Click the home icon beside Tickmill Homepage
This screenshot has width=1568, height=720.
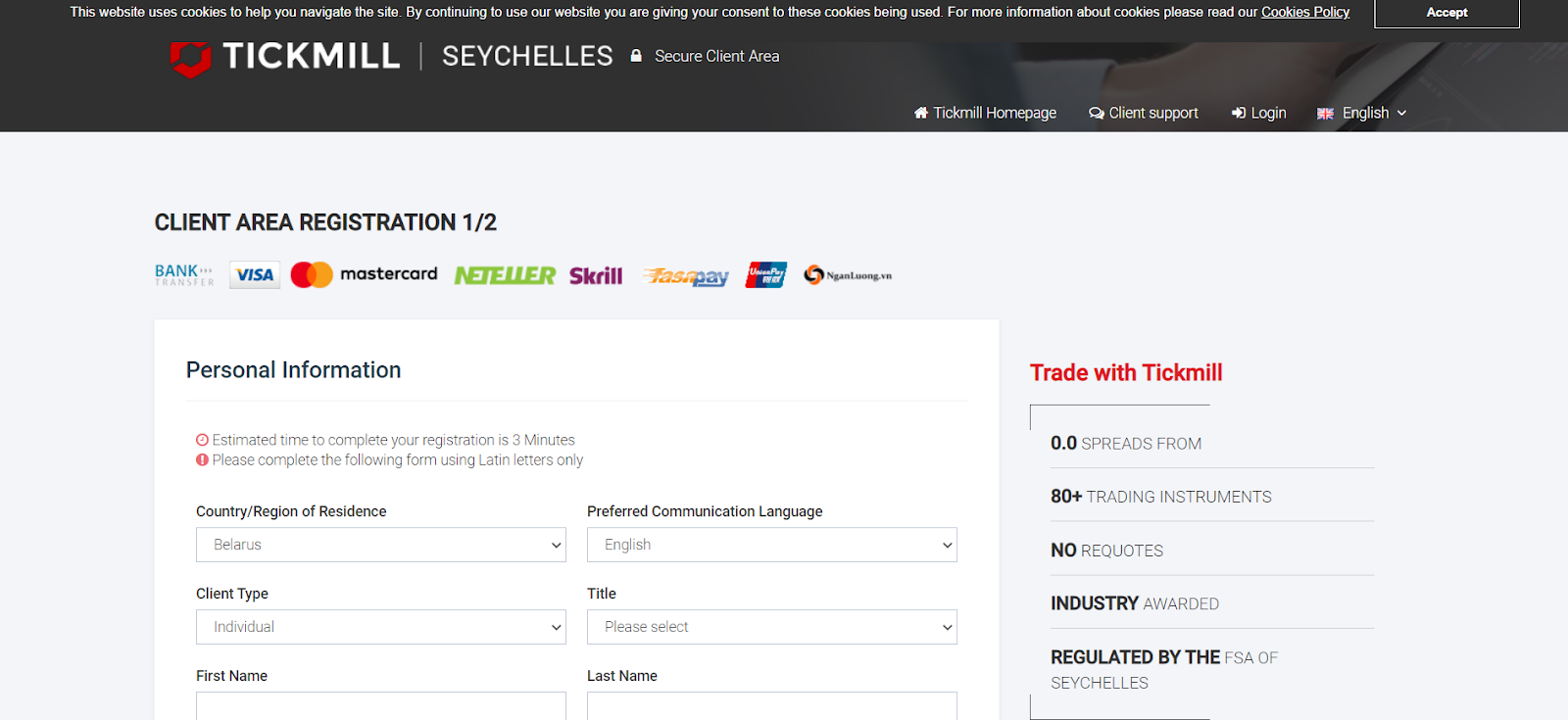pyautogui.click(x=921, y=113)
